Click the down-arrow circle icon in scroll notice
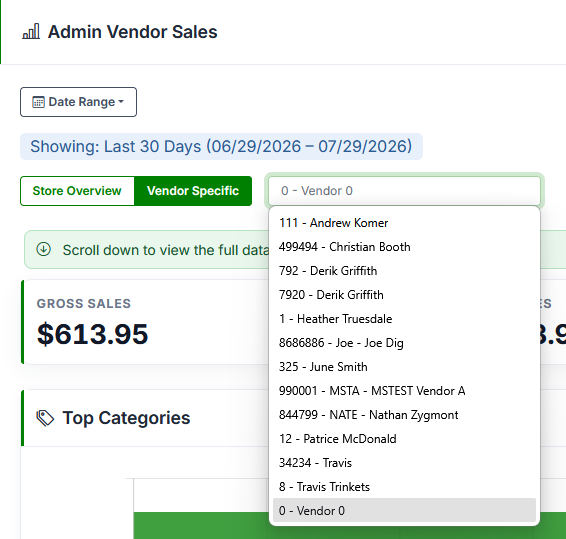This screenshot has height=539, width=566. click(x=44, y=249)
